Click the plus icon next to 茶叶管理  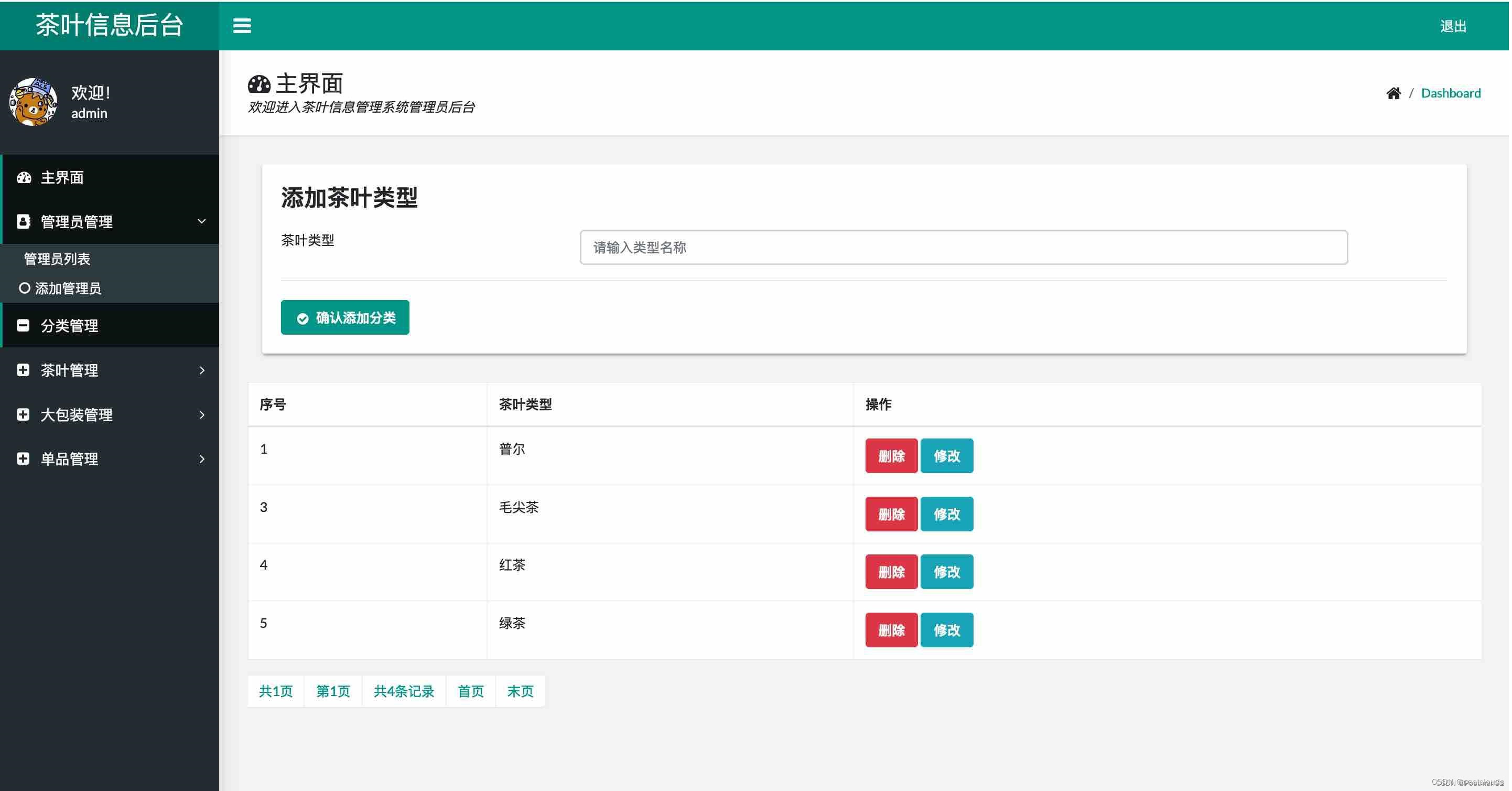pyautogui.click(x=24, y=370)
